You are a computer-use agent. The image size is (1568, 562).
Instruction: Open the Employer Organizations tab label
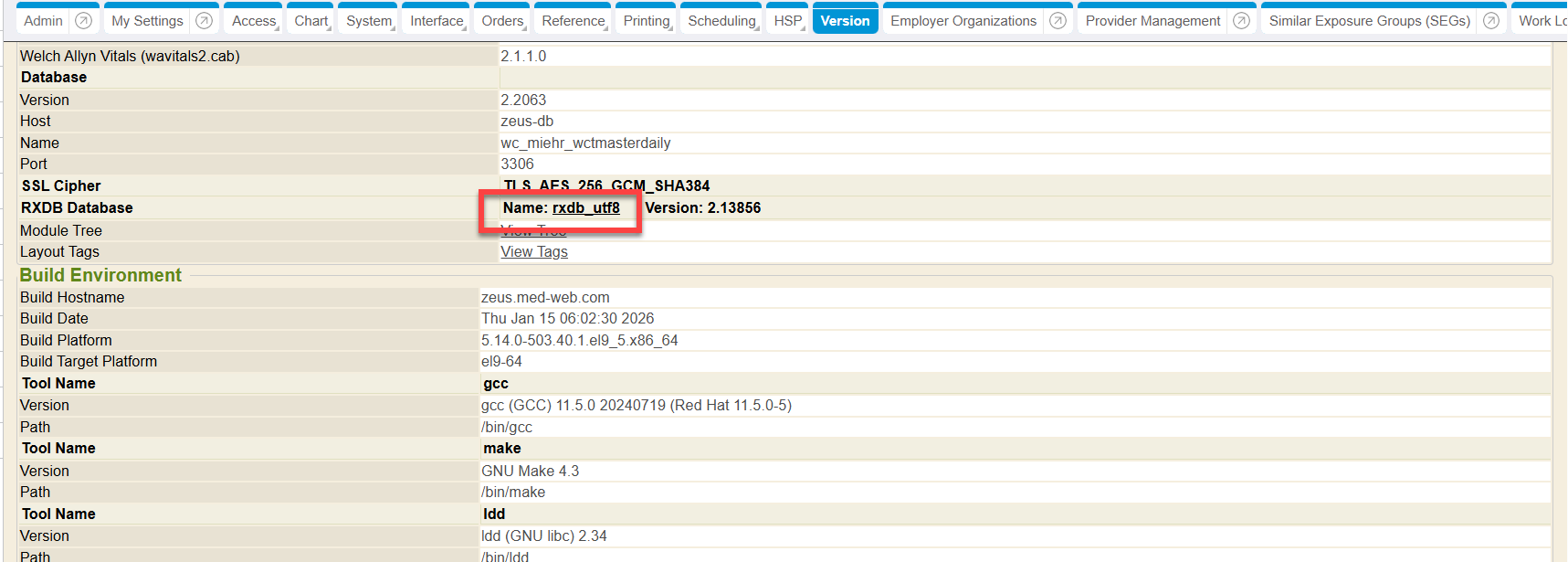coord(963,21)
